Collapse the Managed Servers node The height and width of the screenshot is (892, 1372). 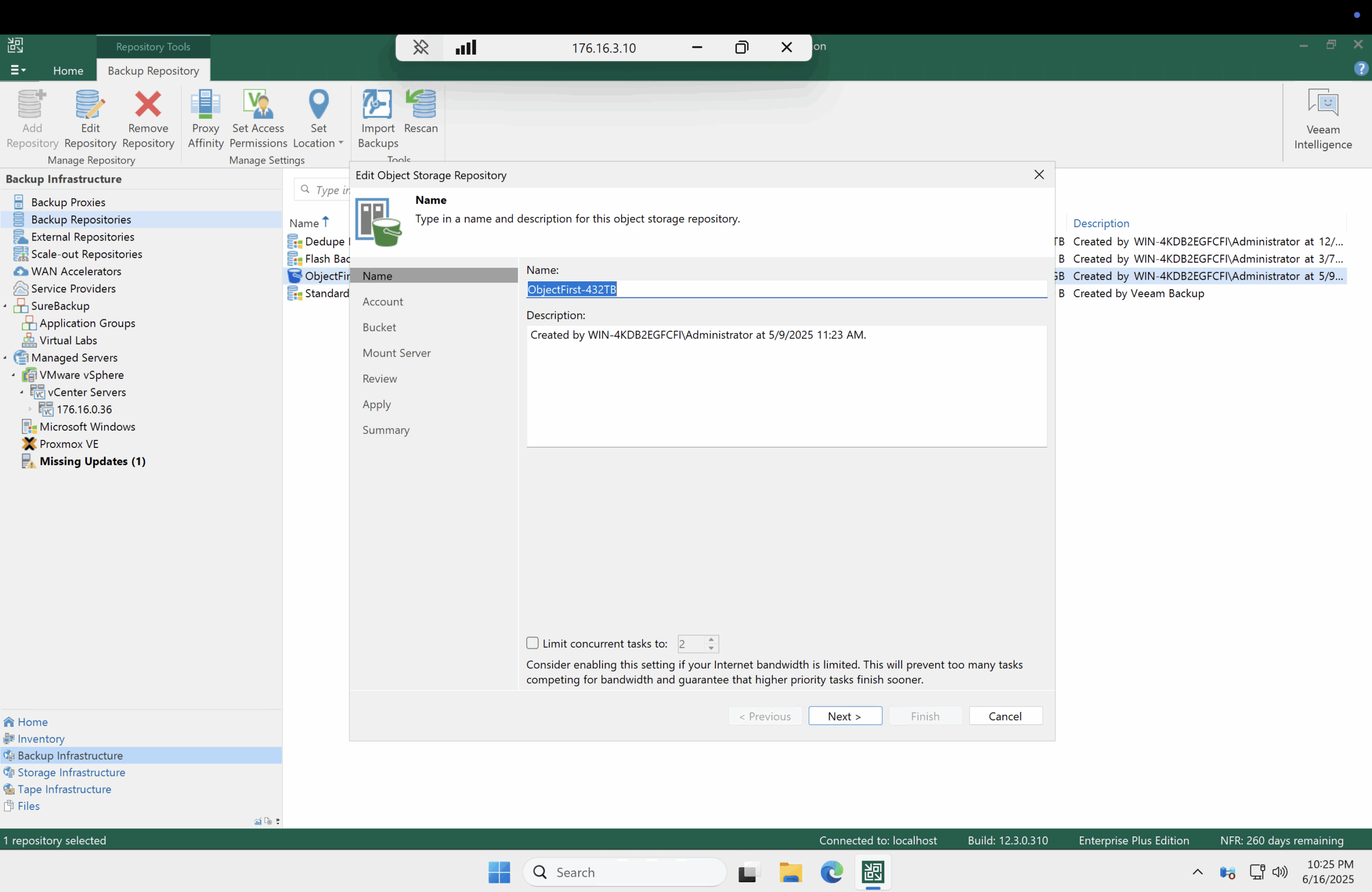[5, 357]
